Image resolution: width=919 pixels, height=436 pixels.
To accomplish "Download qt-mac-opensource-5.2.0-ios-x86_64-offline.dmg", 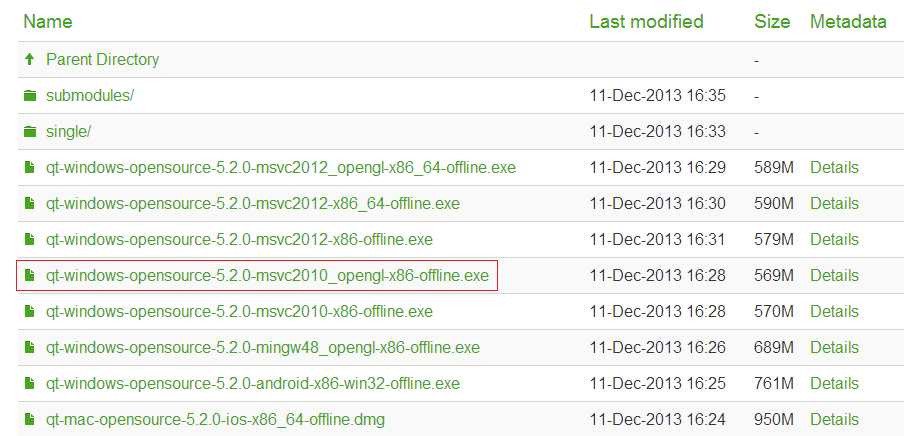I will point(216,420).
